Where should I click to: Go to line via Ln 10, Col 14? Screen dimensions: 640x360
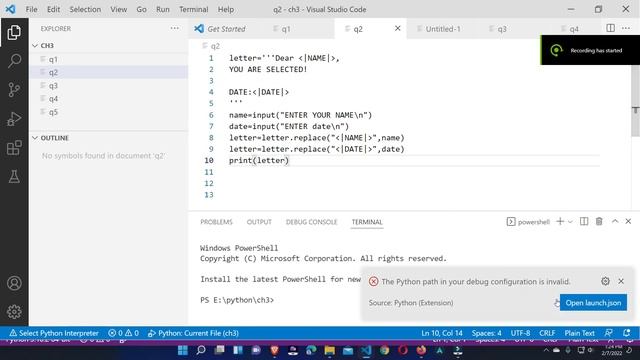(x=442, y=333)
